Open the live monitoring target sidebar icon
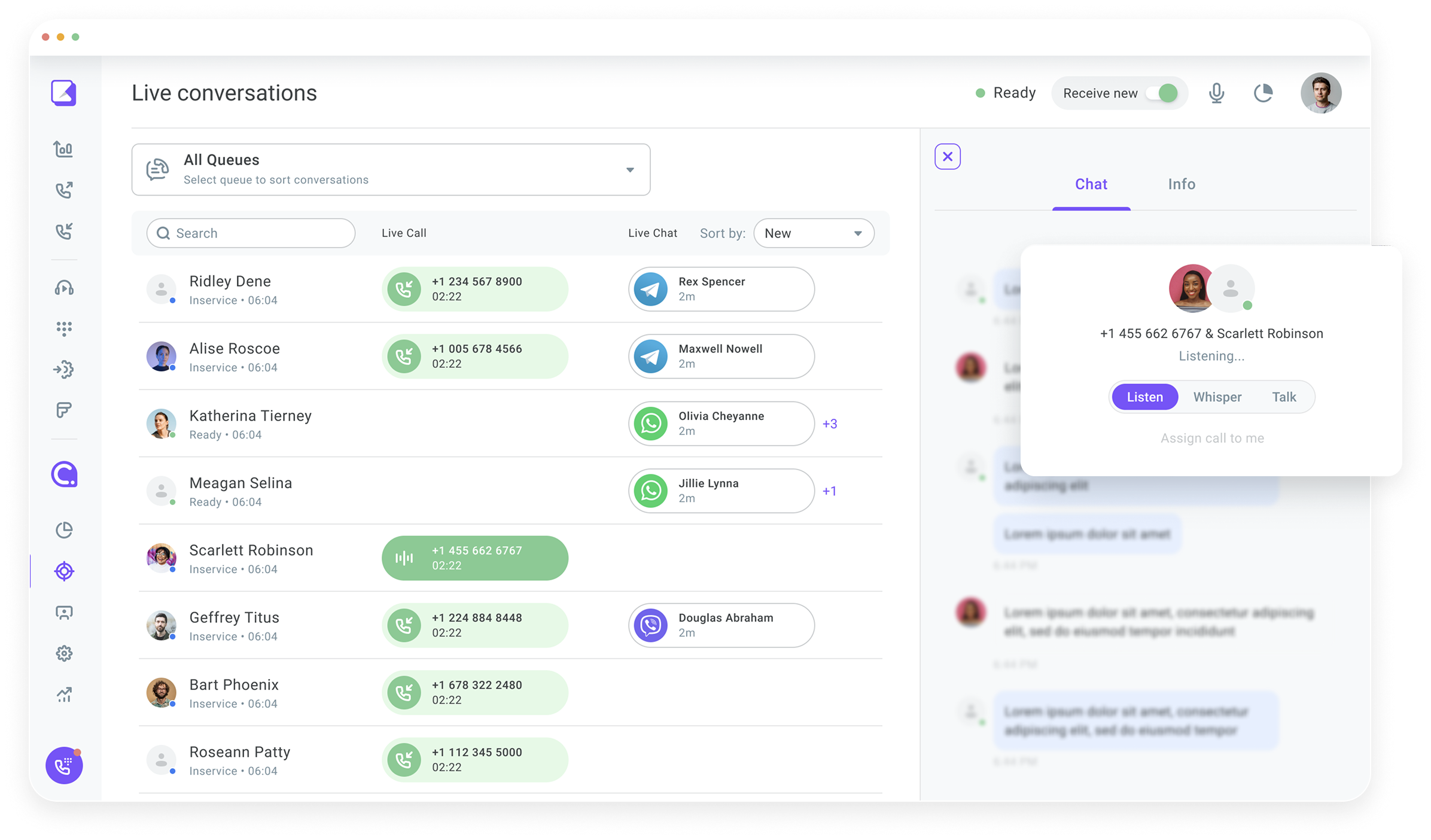 64,571
